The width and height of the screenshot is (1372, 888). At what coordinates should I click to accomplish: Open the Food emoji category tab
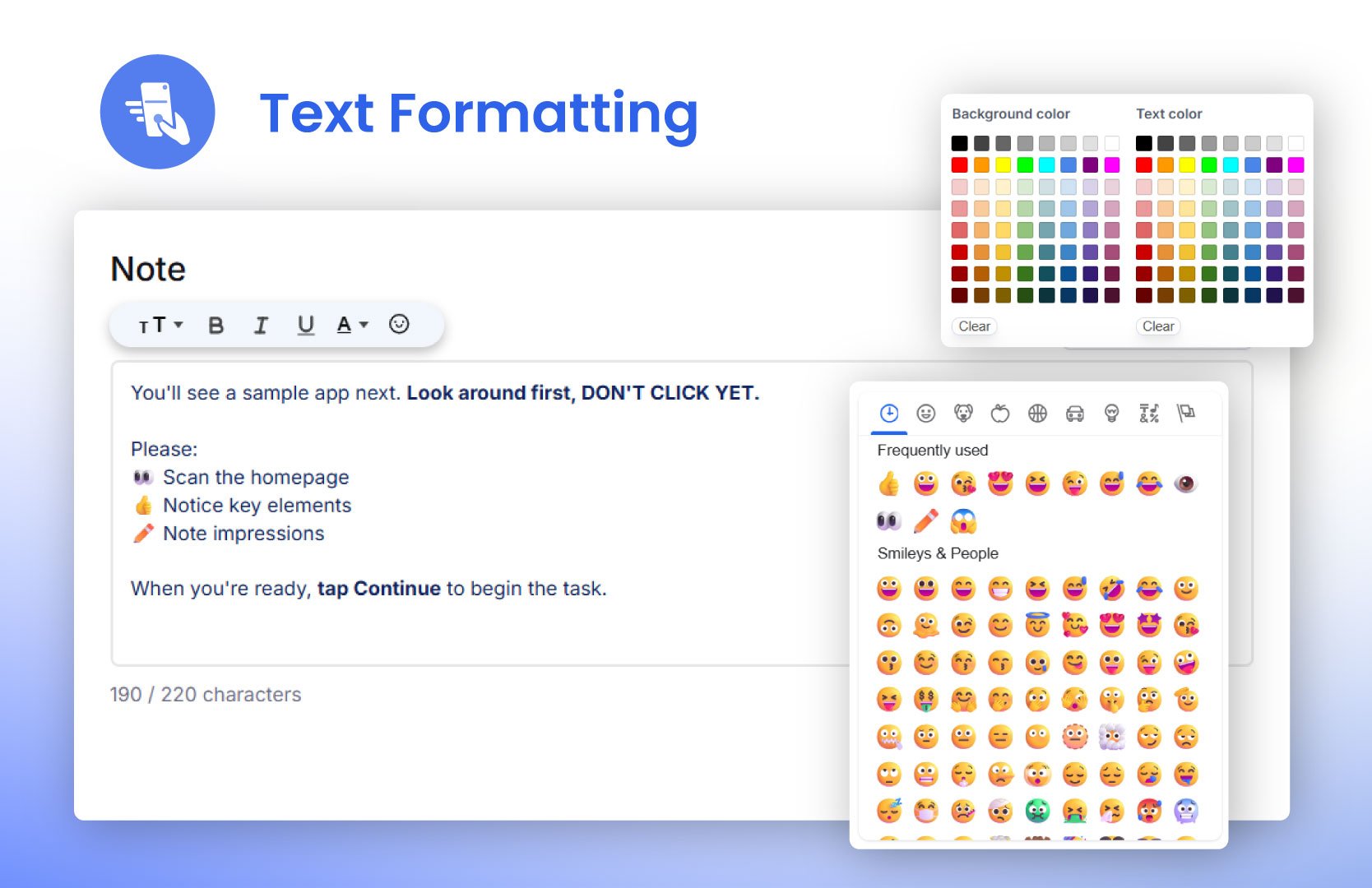point(1000,414)
